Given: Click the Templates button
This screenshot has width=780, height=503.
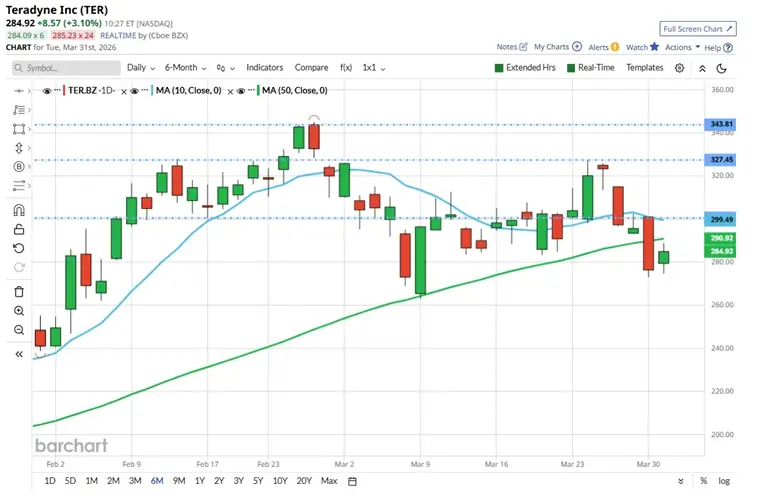Looking at the screenshot, I should (644, 68).
